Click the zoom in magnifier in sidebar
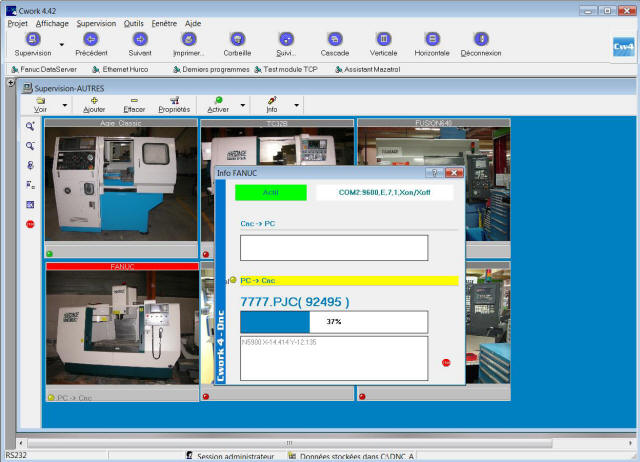The image size is (640, 462). pos(31,126)
